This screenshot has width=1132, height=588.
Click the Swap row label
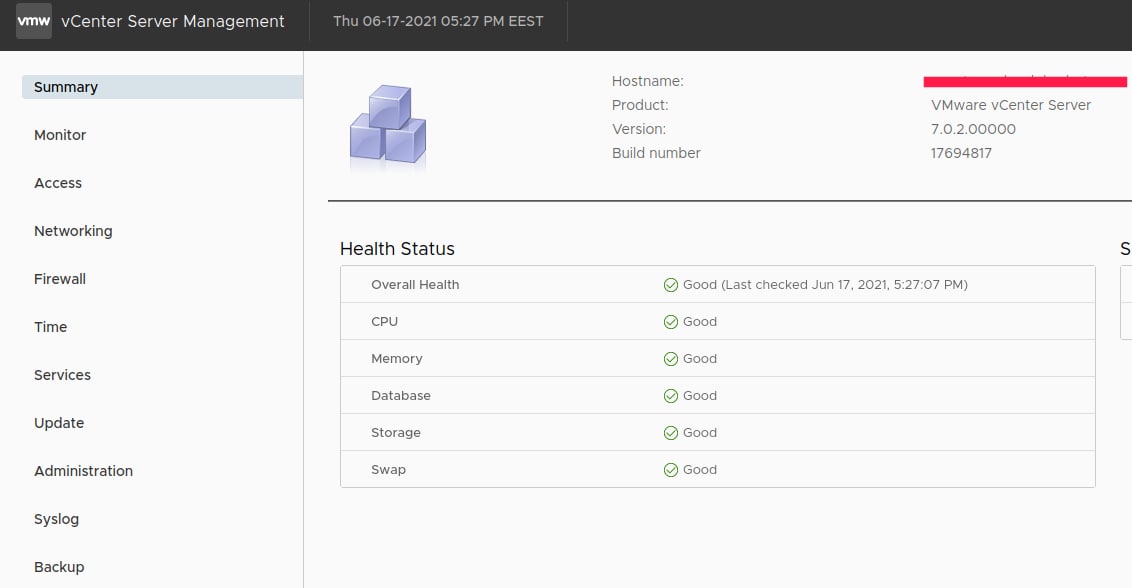click(388, 470)
